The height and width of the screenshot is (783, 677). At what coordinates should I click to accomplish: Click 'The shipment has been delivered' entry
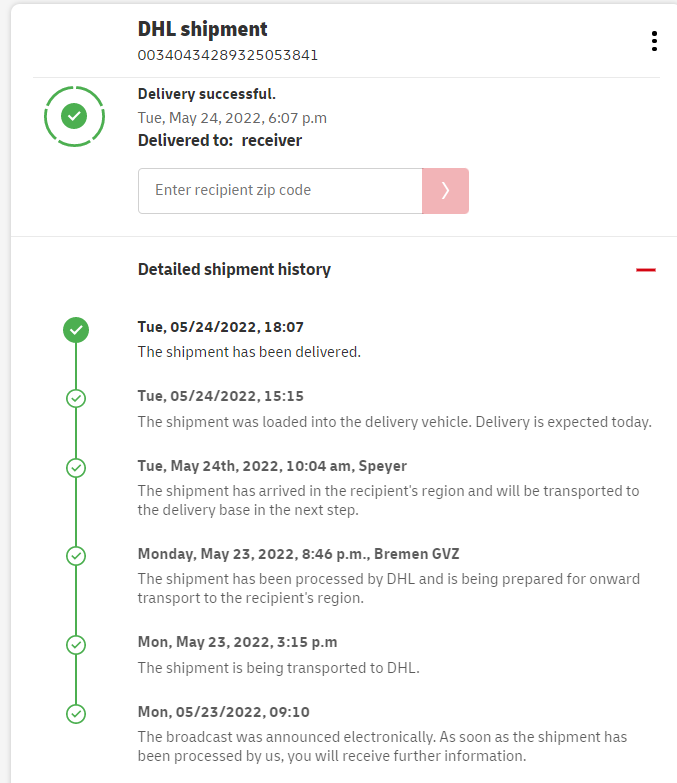[249, 352]
